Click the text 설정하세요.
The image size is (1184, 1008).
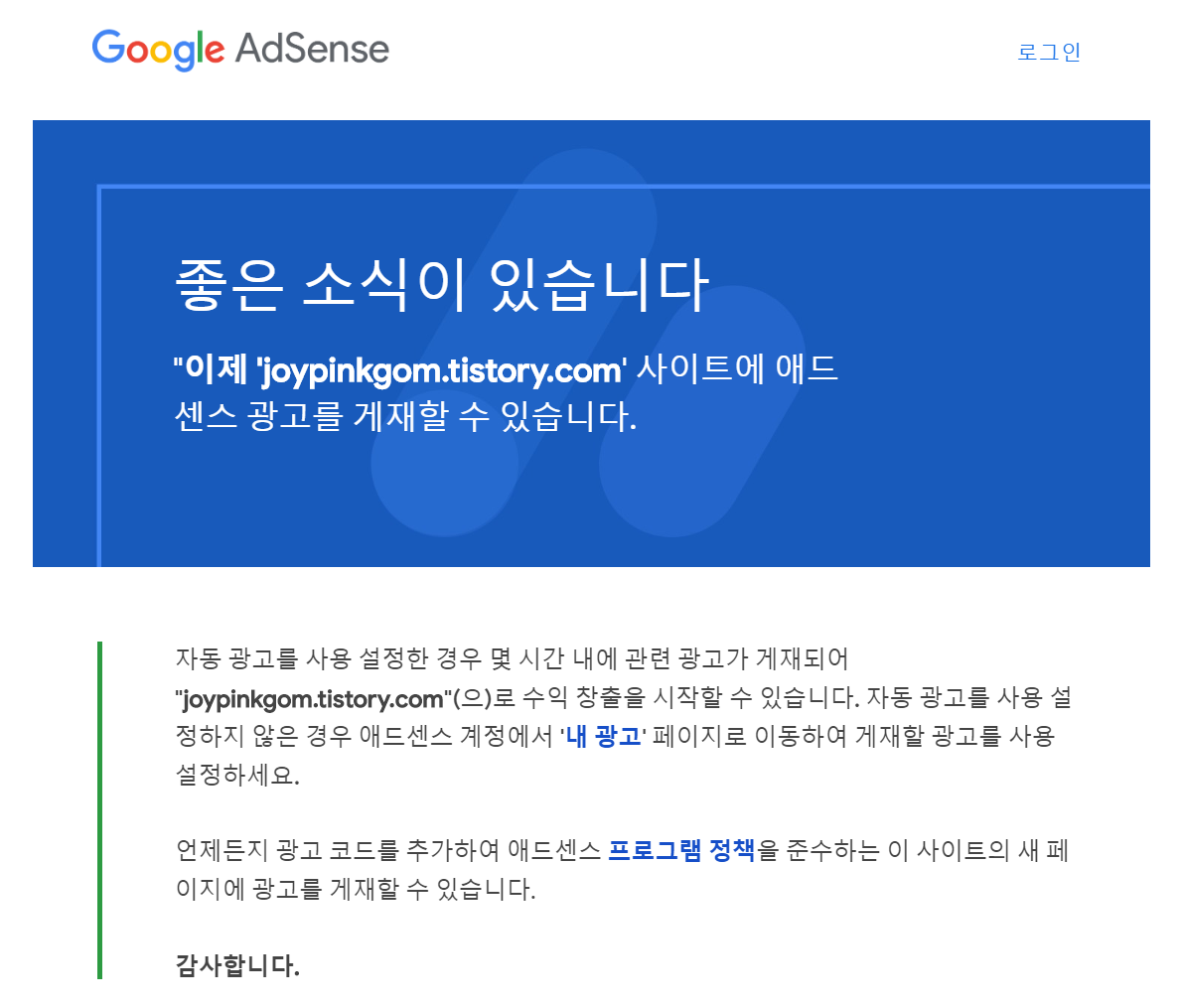[x=237, y=775]
